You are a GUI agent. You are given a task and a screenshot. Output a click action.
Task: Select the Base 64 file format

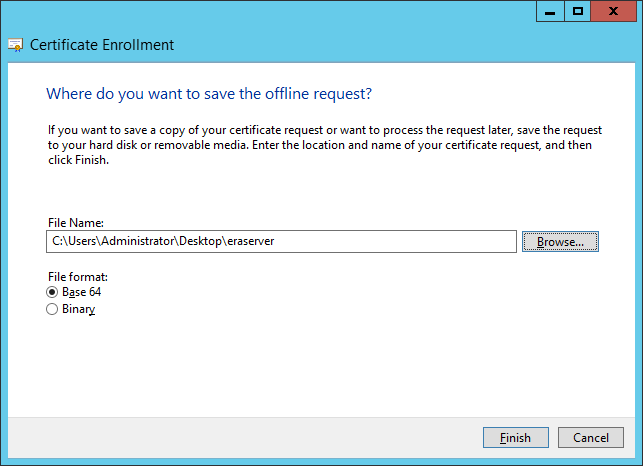coord(53,292)
